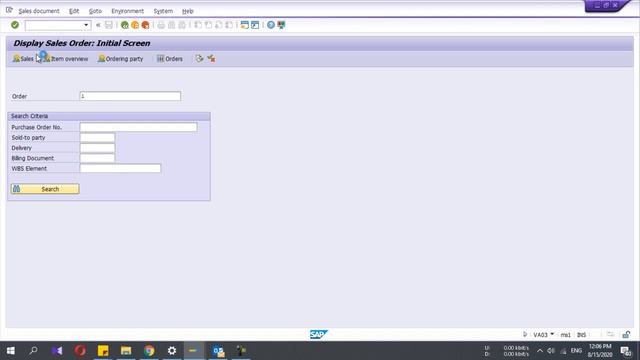640x360 pixels.
Task: Show hidden tray icons chevron
Action: (x=540, y=351)
